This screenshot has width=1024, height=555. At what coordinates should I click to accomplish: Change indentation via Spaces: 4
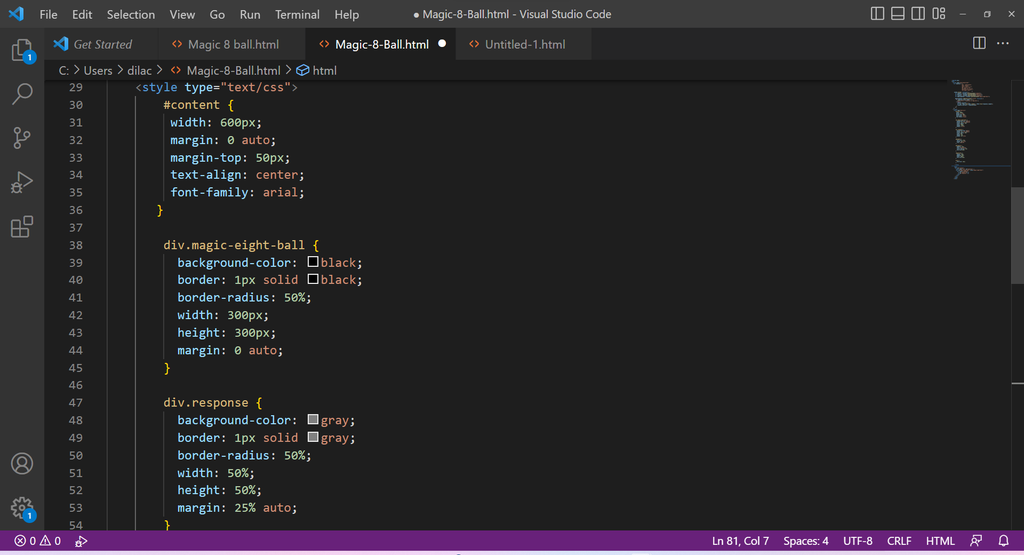(x=806, y=541)
